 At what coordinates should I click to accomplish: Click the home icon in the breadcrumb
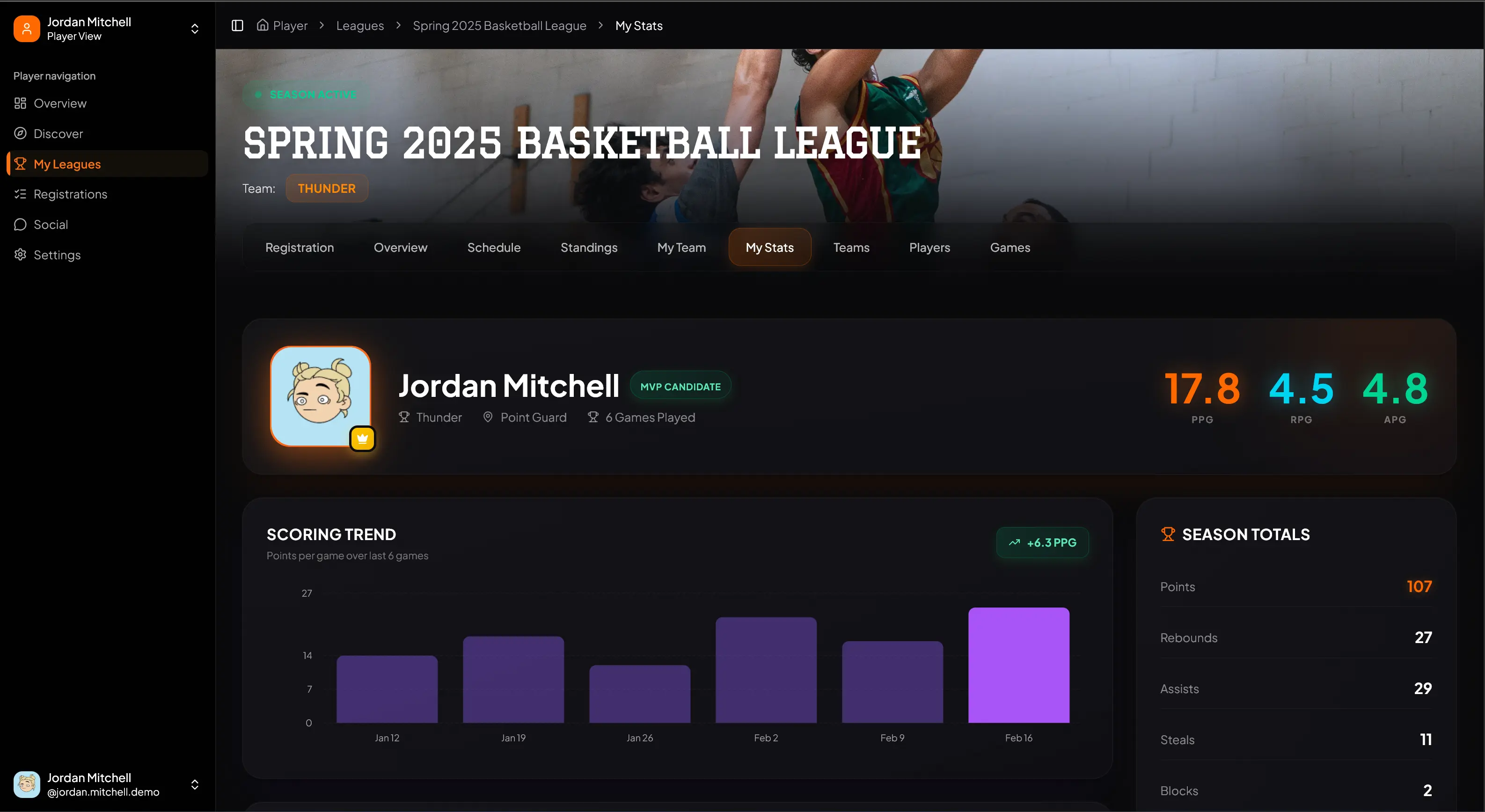pyautogui.click(x=262, y=25)
